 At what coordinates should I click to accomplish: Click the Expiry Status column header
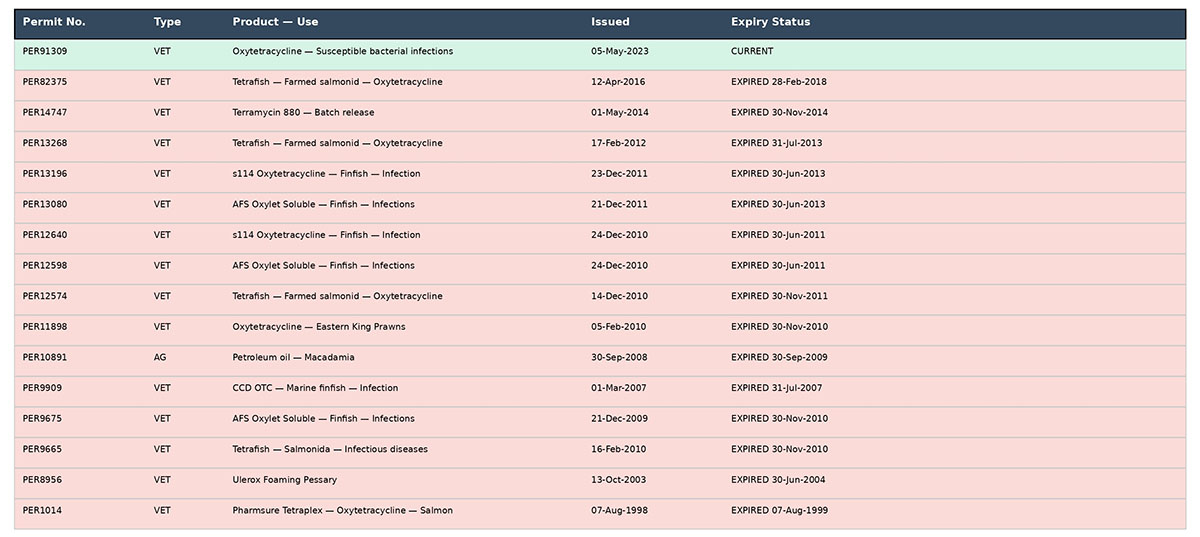[770, 22]
